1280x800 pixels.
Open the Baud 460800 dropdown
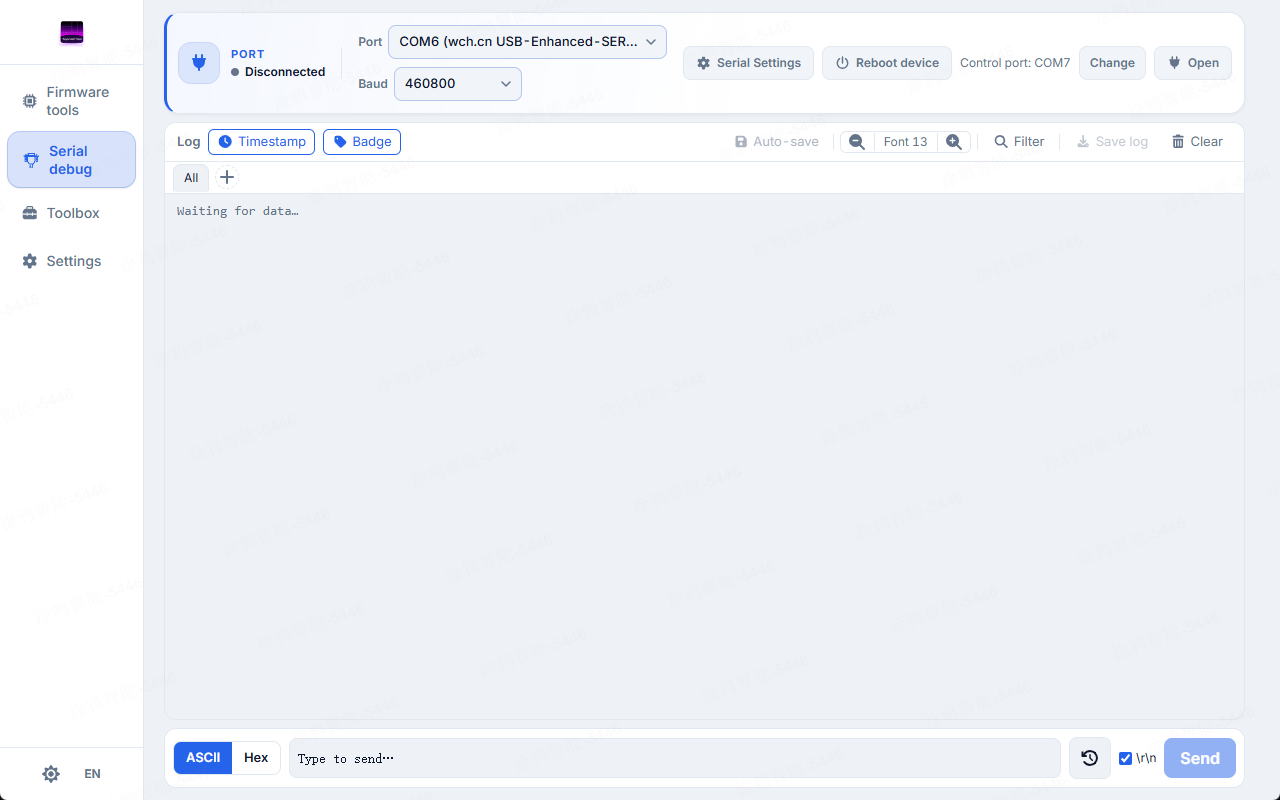(x=458, y=84)
